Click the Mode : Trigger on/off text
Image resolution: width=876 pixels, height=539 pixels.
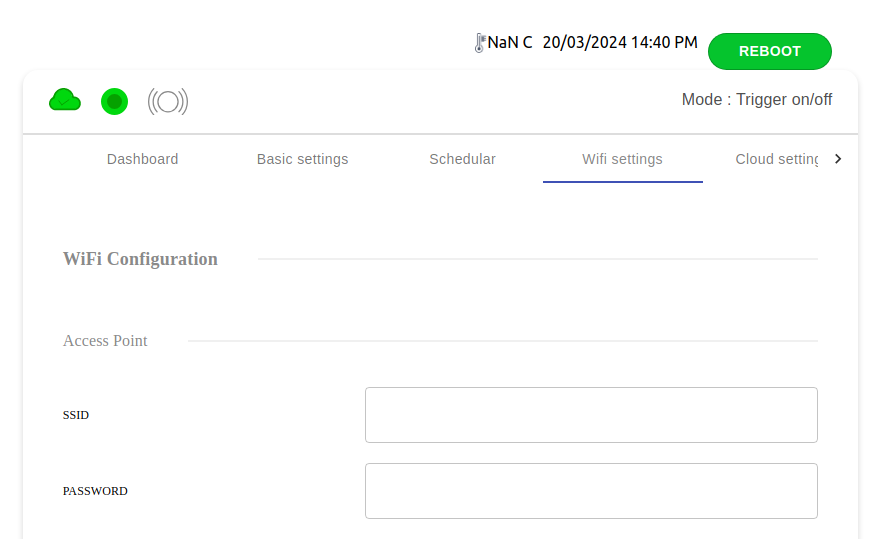756,100
